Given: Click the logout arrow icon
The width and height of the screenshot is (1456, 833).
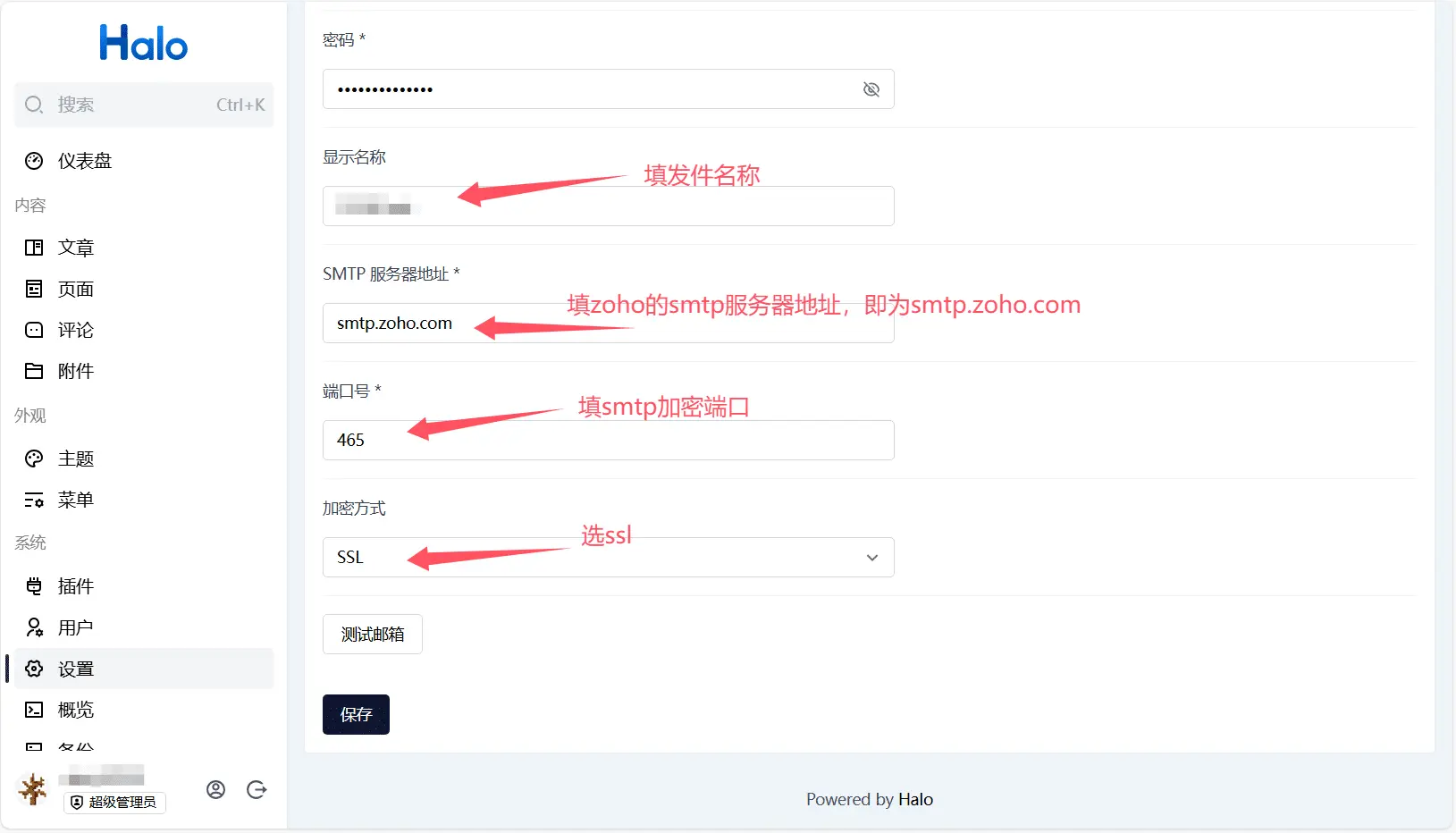Looking at the screenshot, I should click(x=257, y=789).
